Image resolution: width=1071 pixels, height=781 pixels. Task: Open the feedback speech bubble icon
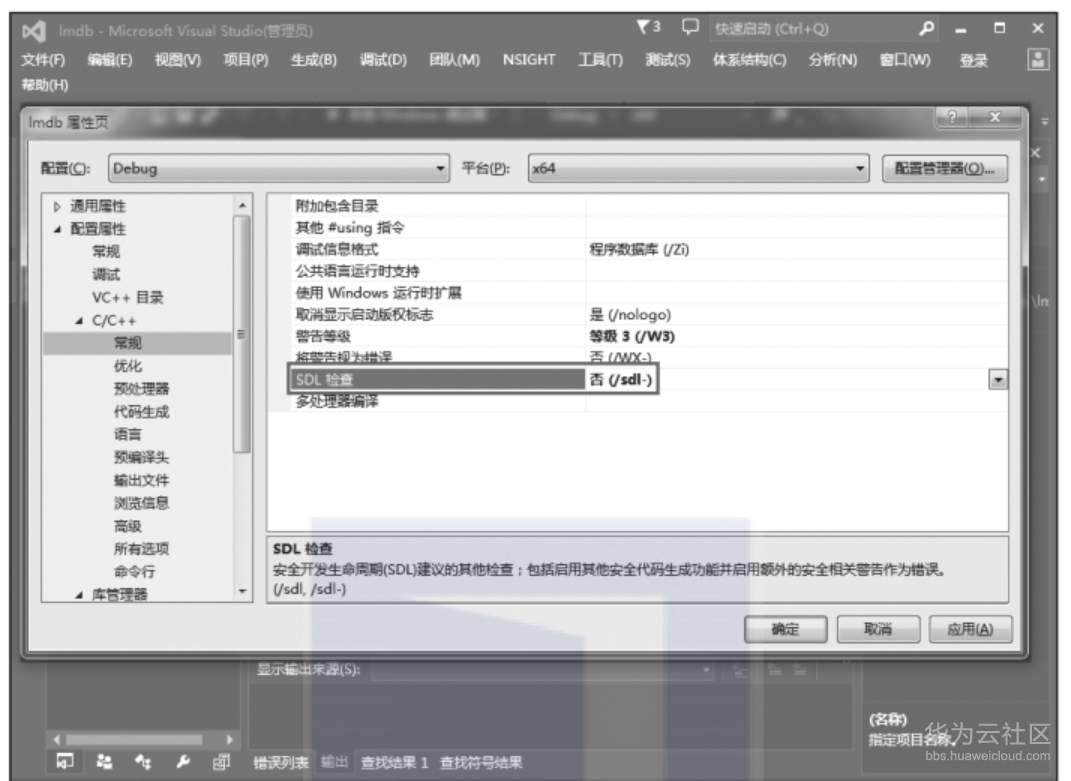pyautogui.click(x=691, y=27)
